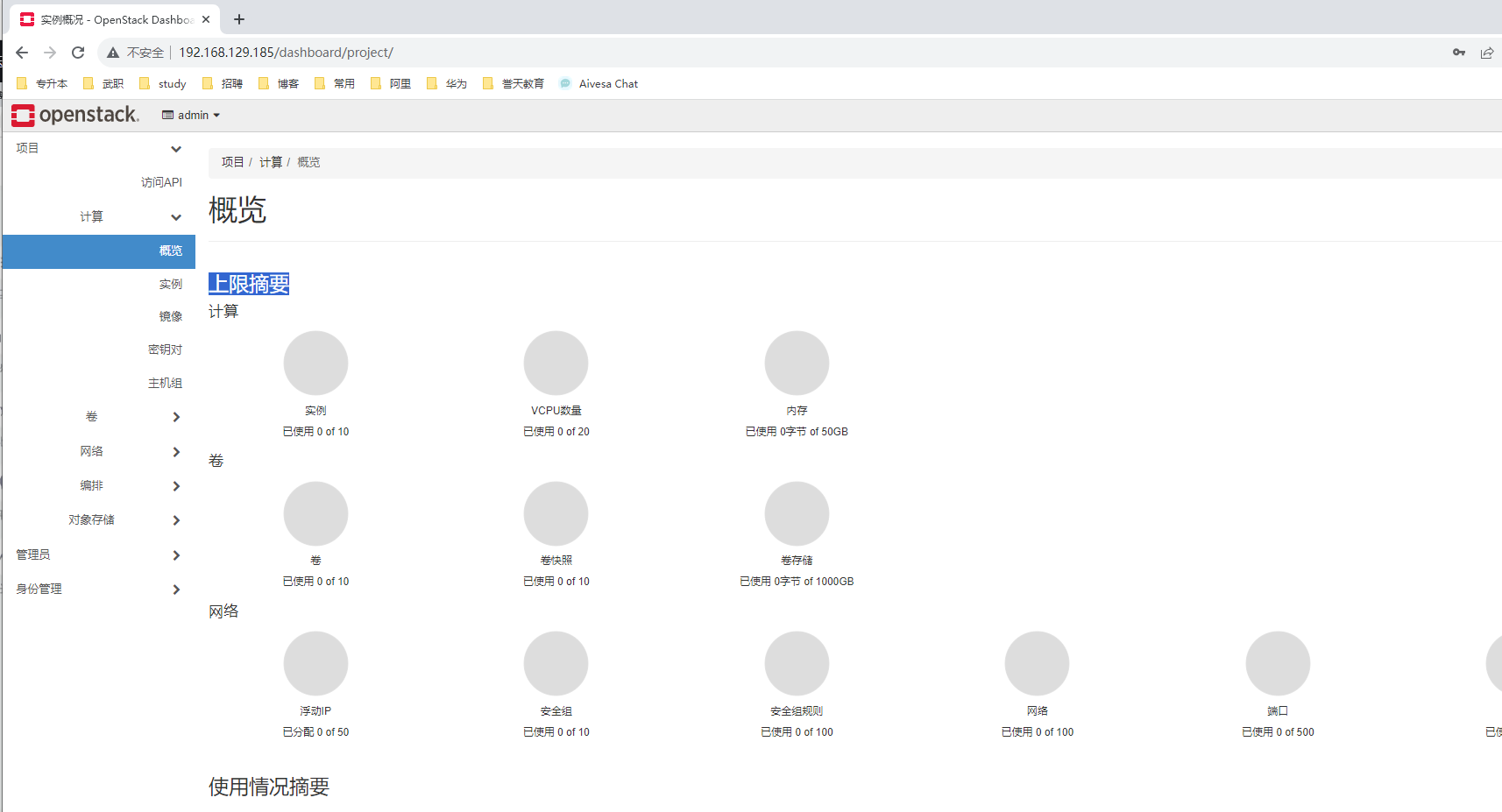The width and height of the screenshot is (1502, 812).
Task: Click the VCPU数量 label under its chart
Action: click(x=556, y=411)
